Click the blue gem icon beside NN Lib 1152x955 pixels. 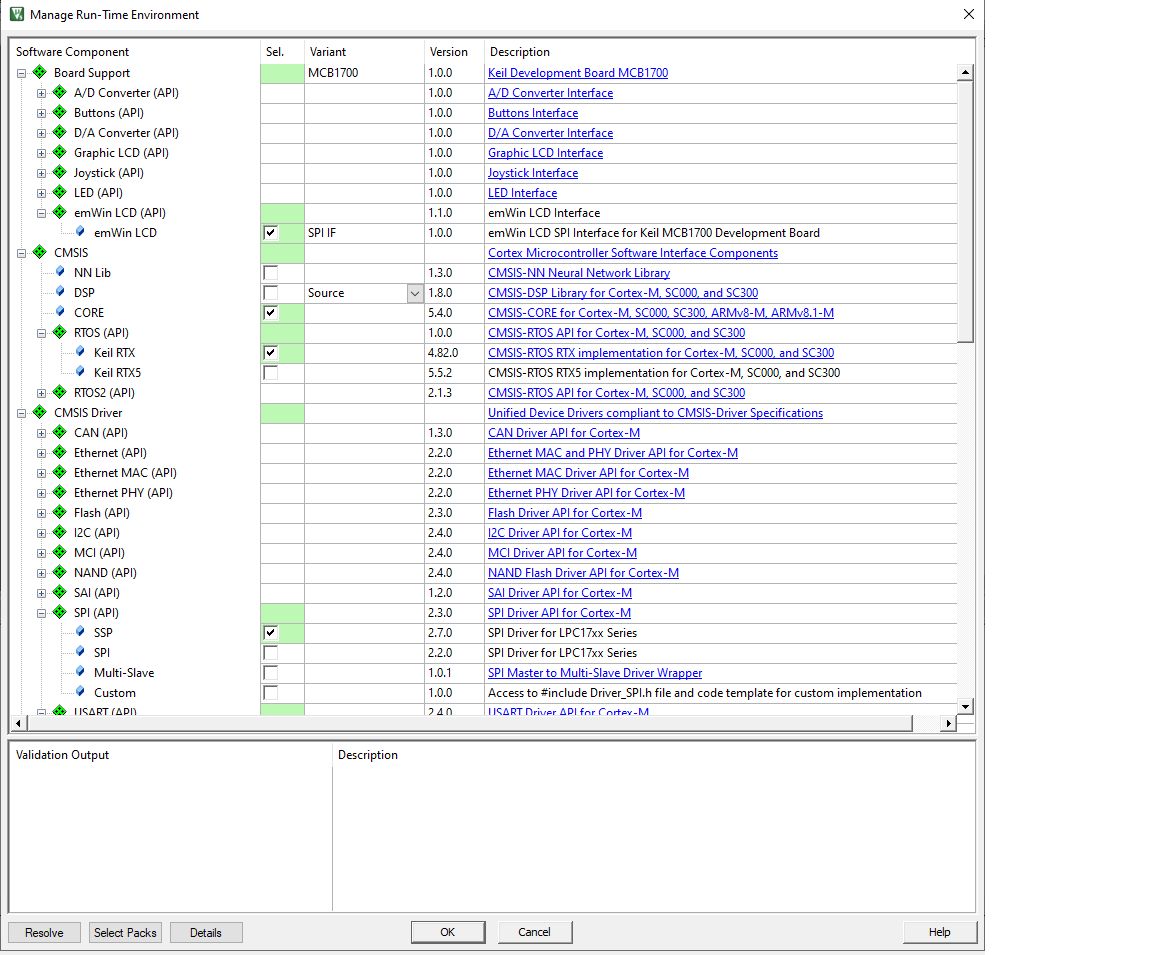point(60,272)
